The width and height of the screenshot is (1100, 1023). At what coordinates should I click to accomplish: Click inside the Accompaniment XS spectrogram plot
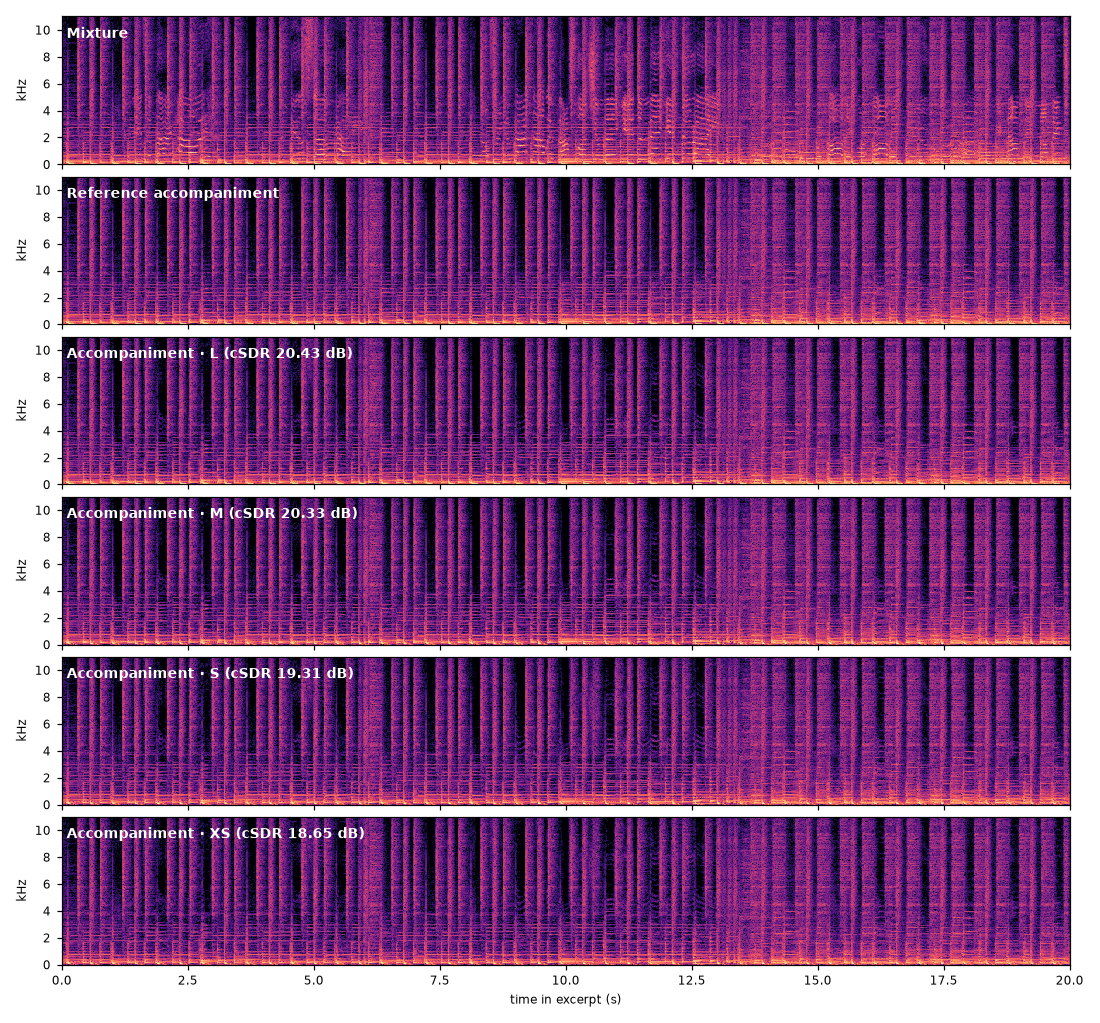point(566,890)
